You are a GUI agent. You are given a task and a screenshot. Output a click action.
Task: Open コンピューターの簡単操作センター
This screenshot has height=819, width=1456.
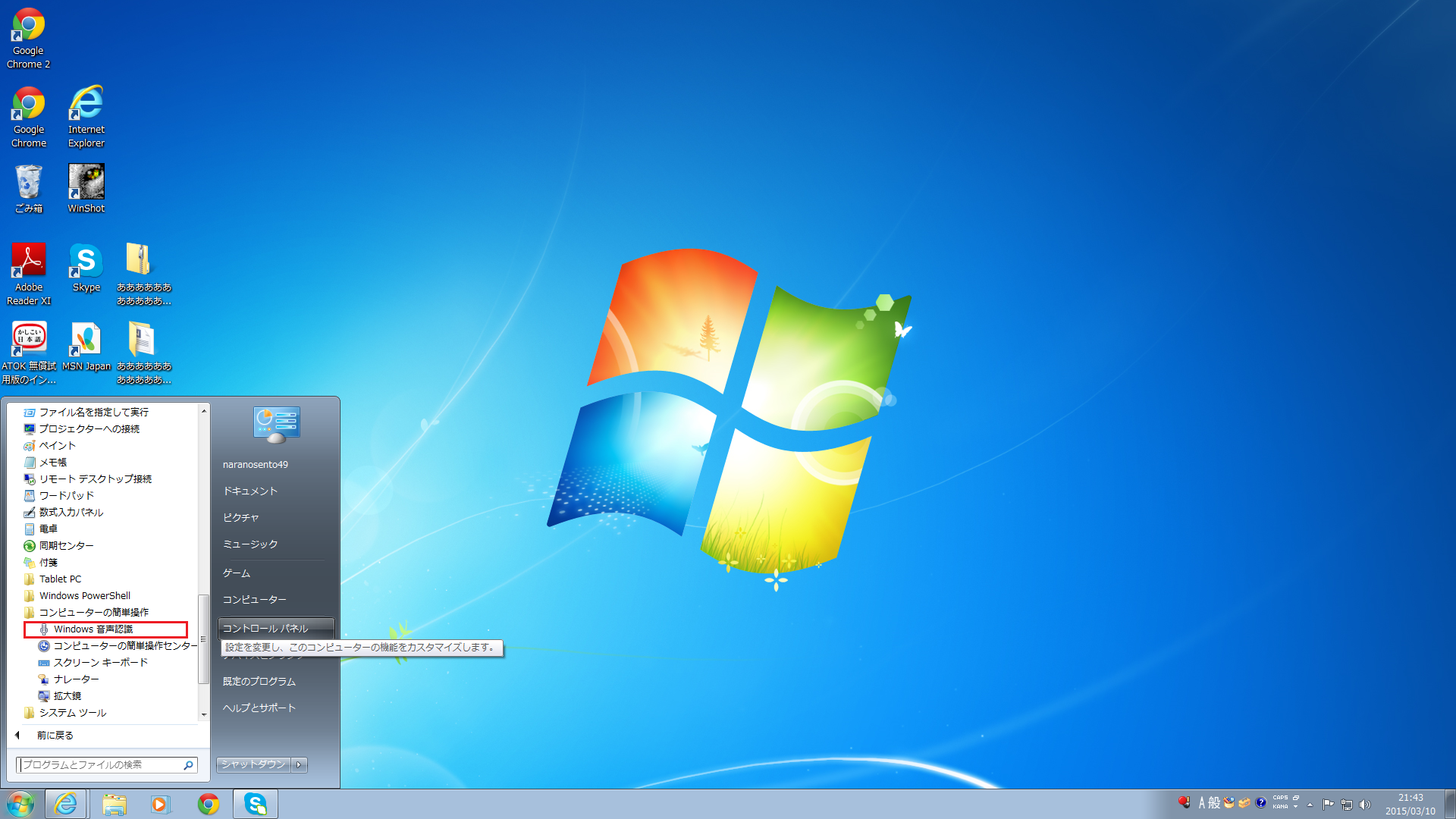point(117,646)
